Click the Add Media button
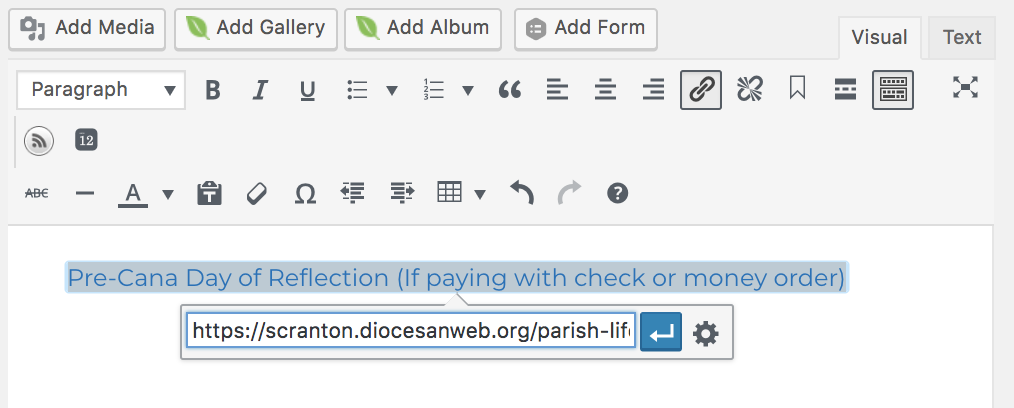1014x408 pixels. (x=88, y=29)
